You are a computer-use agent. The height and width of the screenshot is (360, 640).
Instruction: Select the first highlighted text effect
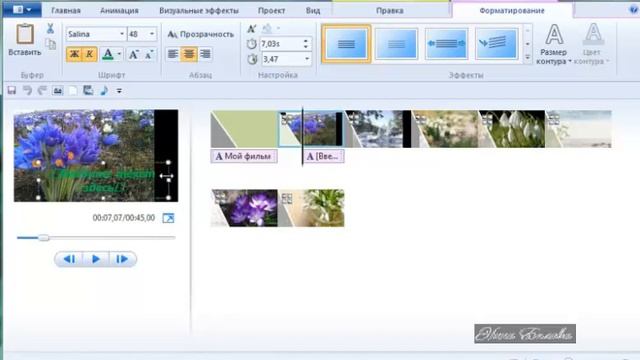tap(346, 44)
